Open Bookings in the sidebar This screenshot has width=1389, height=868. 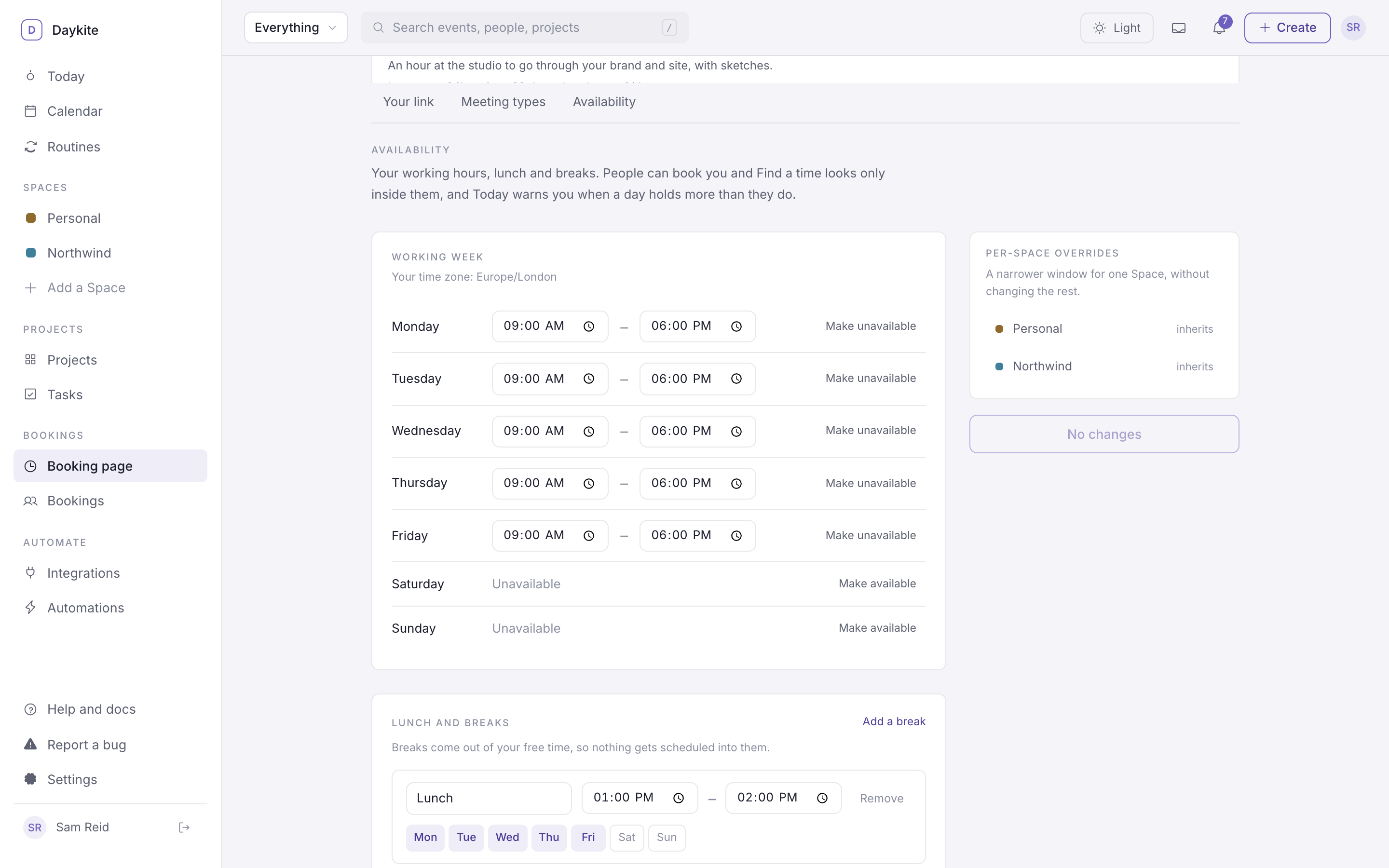[x=110, y=501]
